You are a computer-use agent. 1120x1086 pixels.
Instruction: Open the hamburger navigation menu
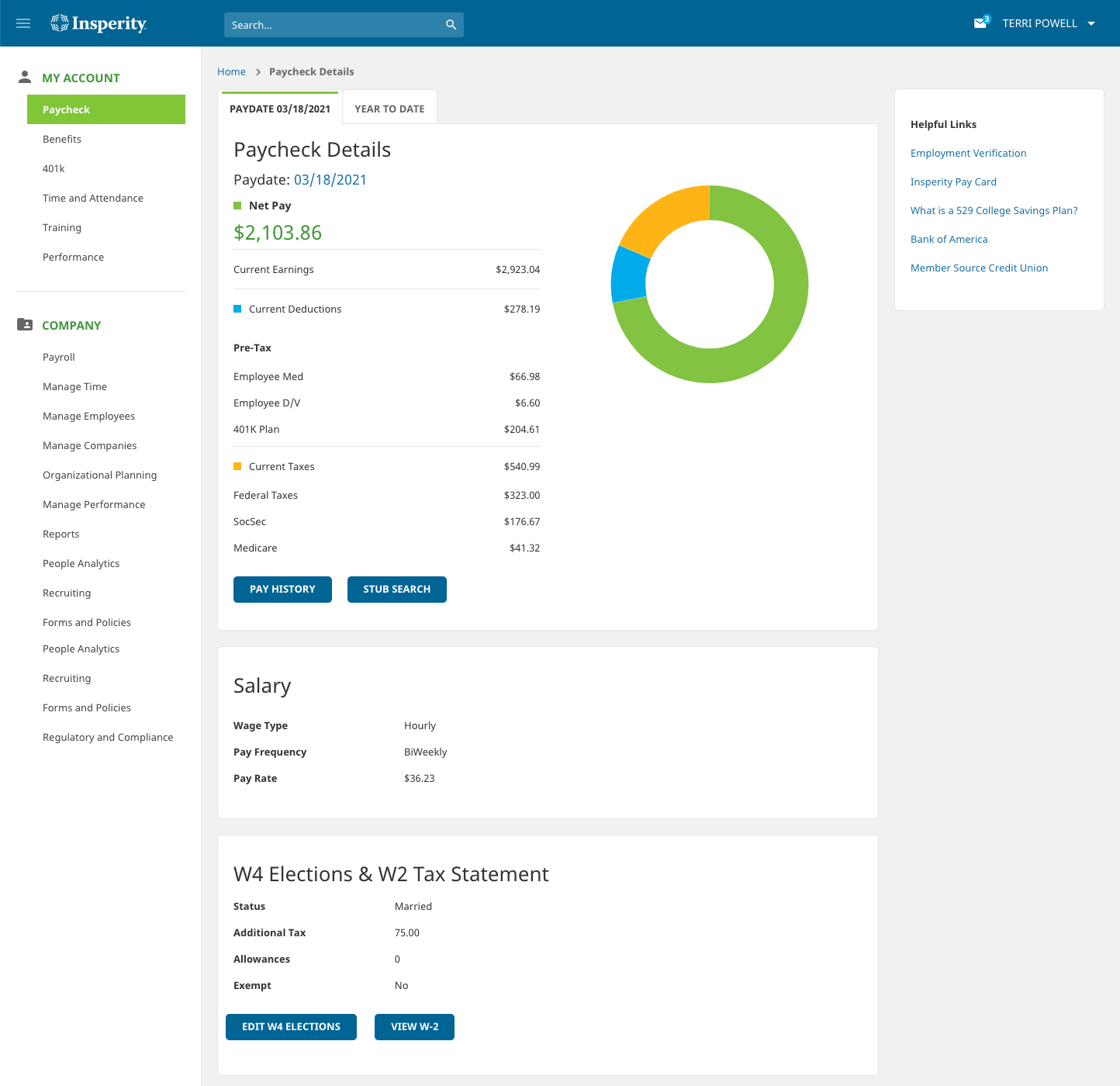click(x=22, y=23)
